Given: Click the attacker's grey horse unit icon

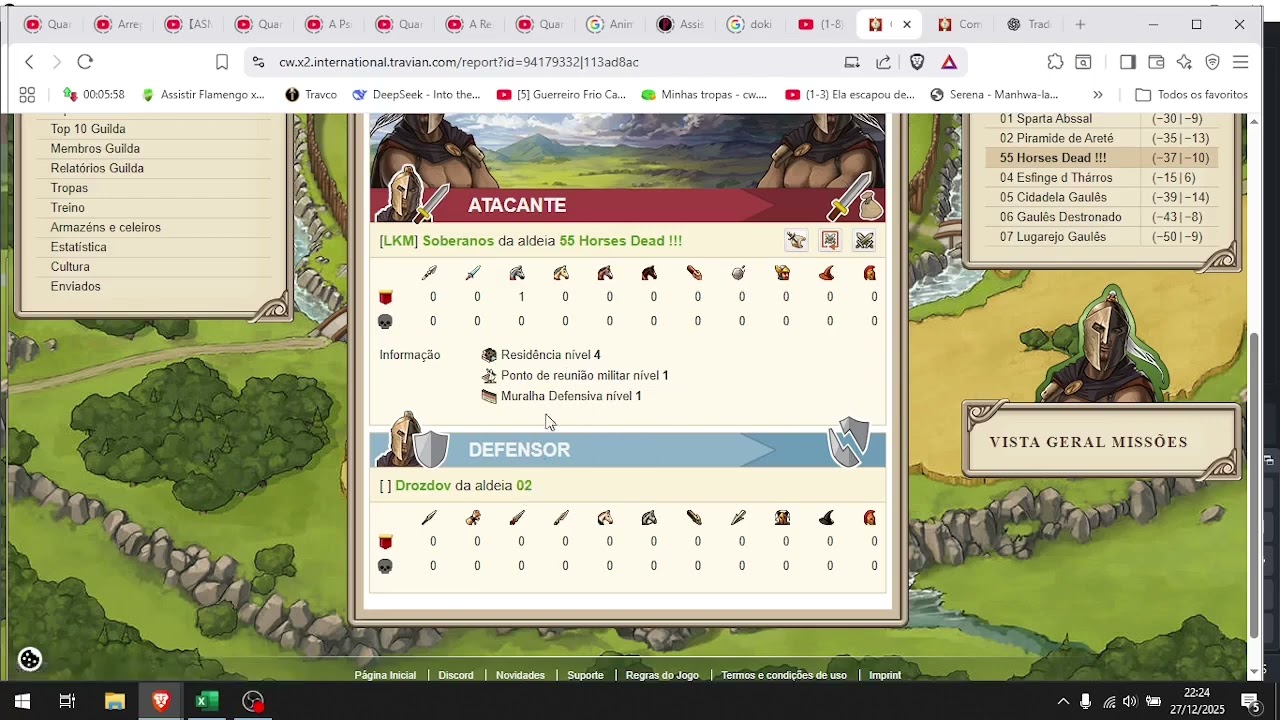Looking at the screenshot, I should pos(517,273).
